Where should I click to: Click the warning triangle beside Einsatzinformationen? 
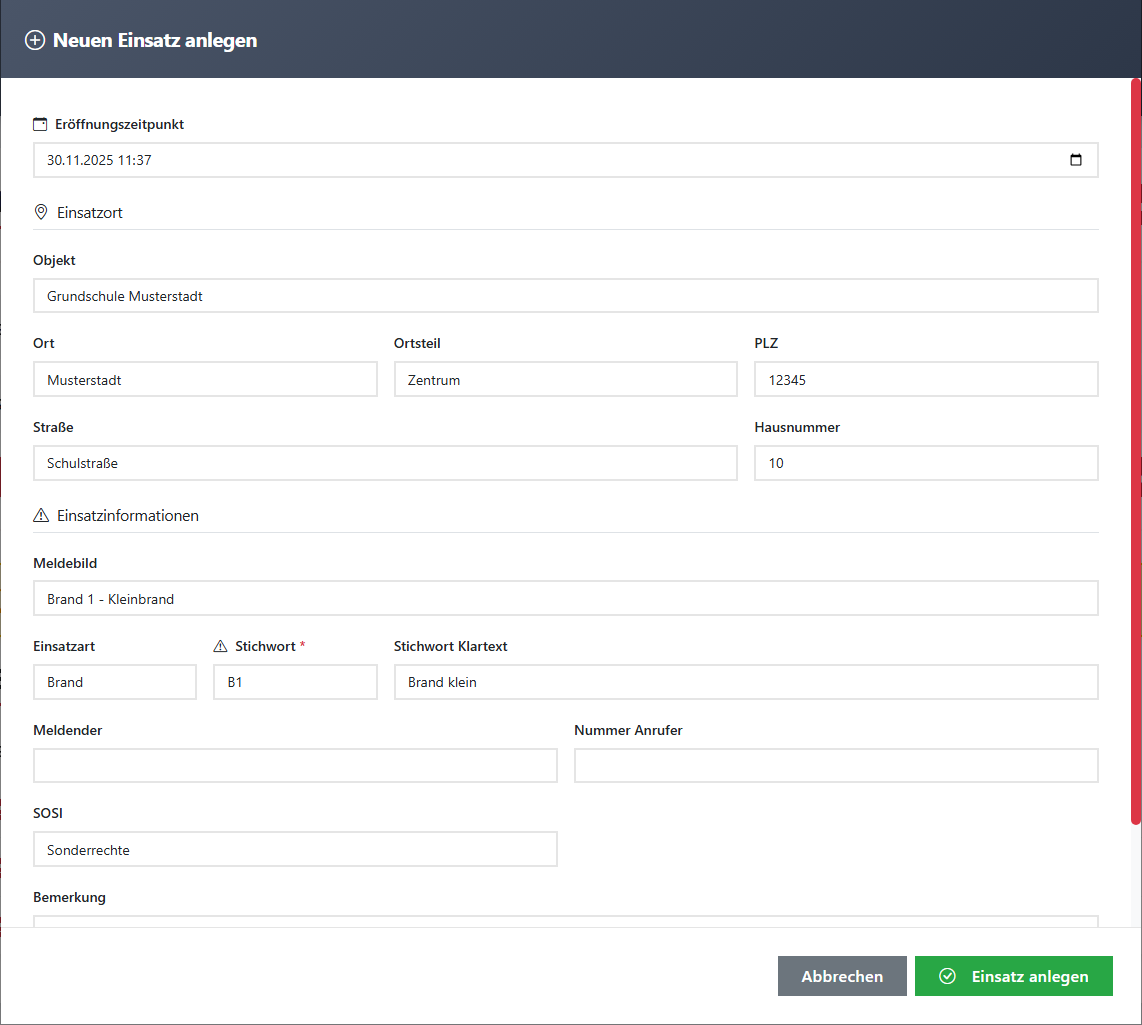click(41, 516)
